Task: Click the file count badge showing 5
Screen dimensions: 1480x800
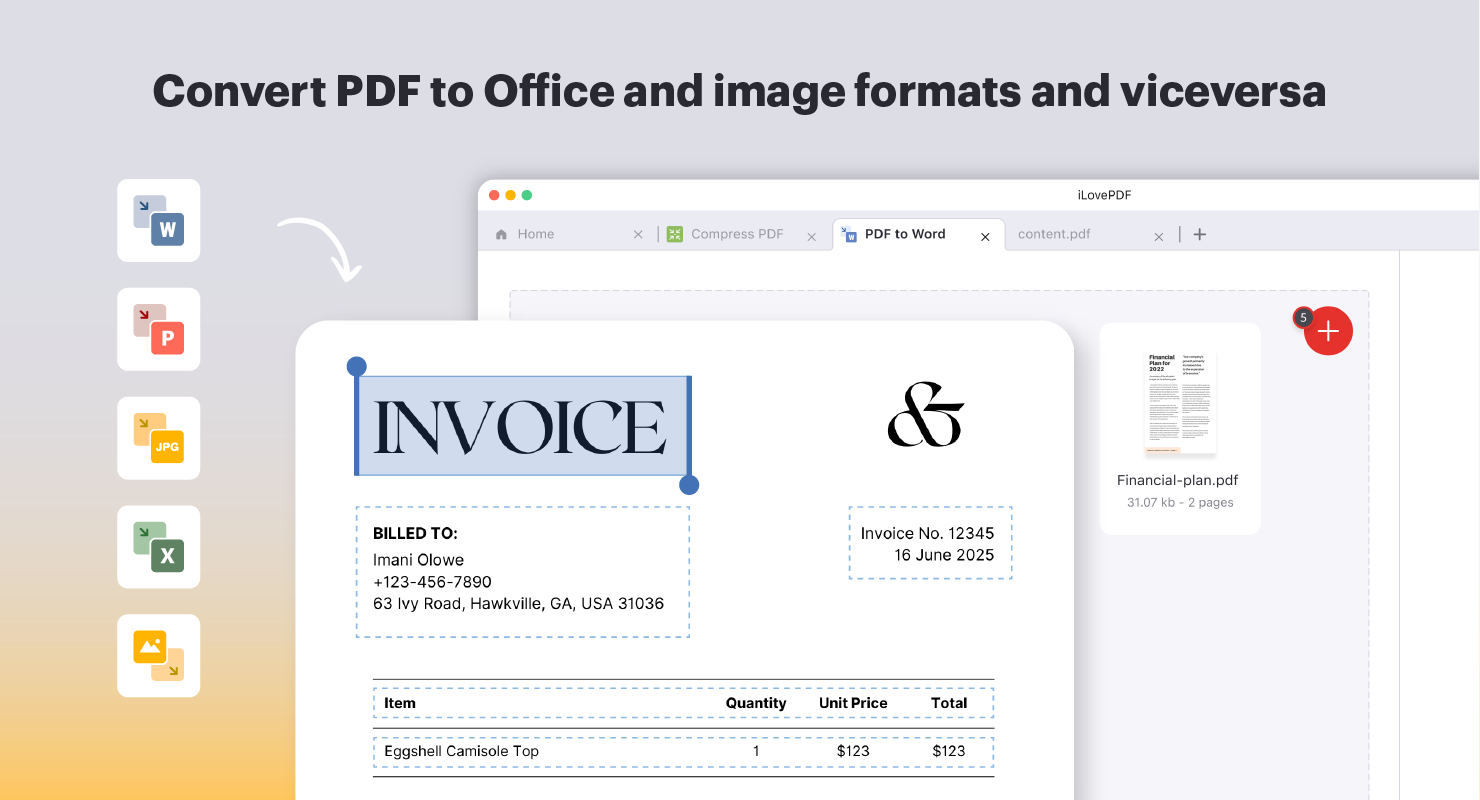Action: [x=1302, y=318]
